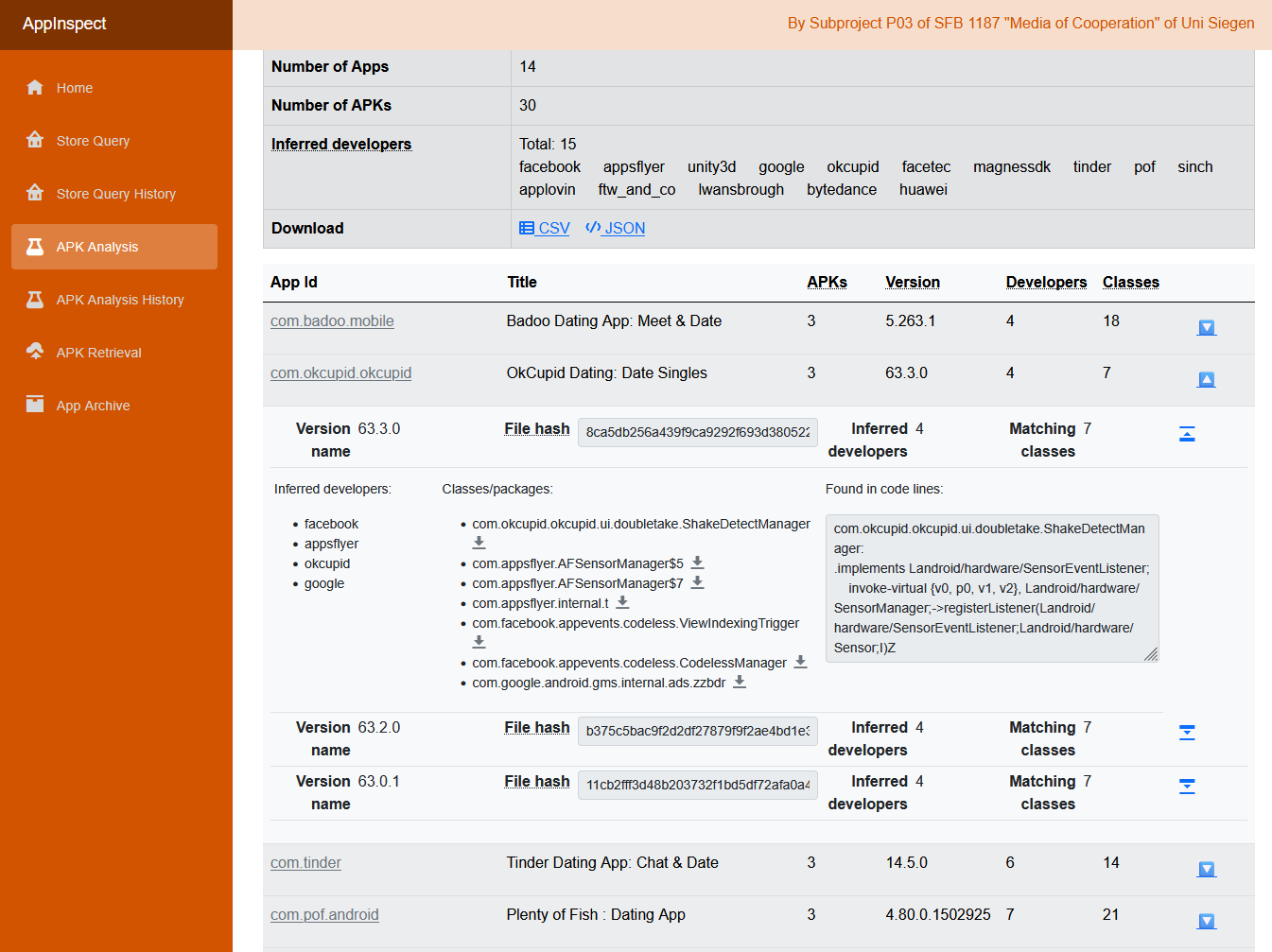The height and width of the screenshot is (952, 1272).
Task: Download results as CSV
Action: tap(545, 228)
